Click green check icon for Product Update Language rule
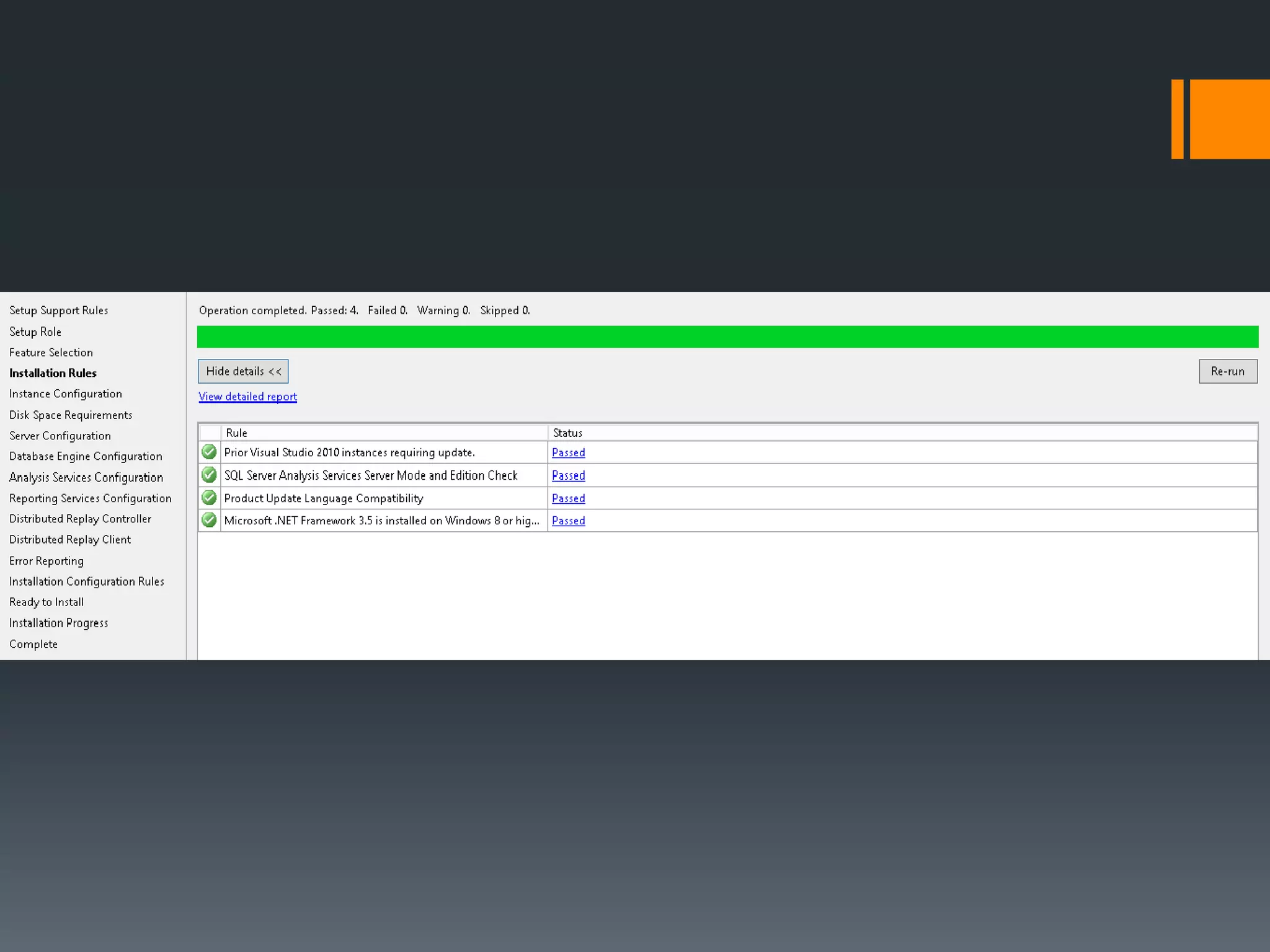Viewport: 1270px width, 952px height. click(x=209, y=498)
